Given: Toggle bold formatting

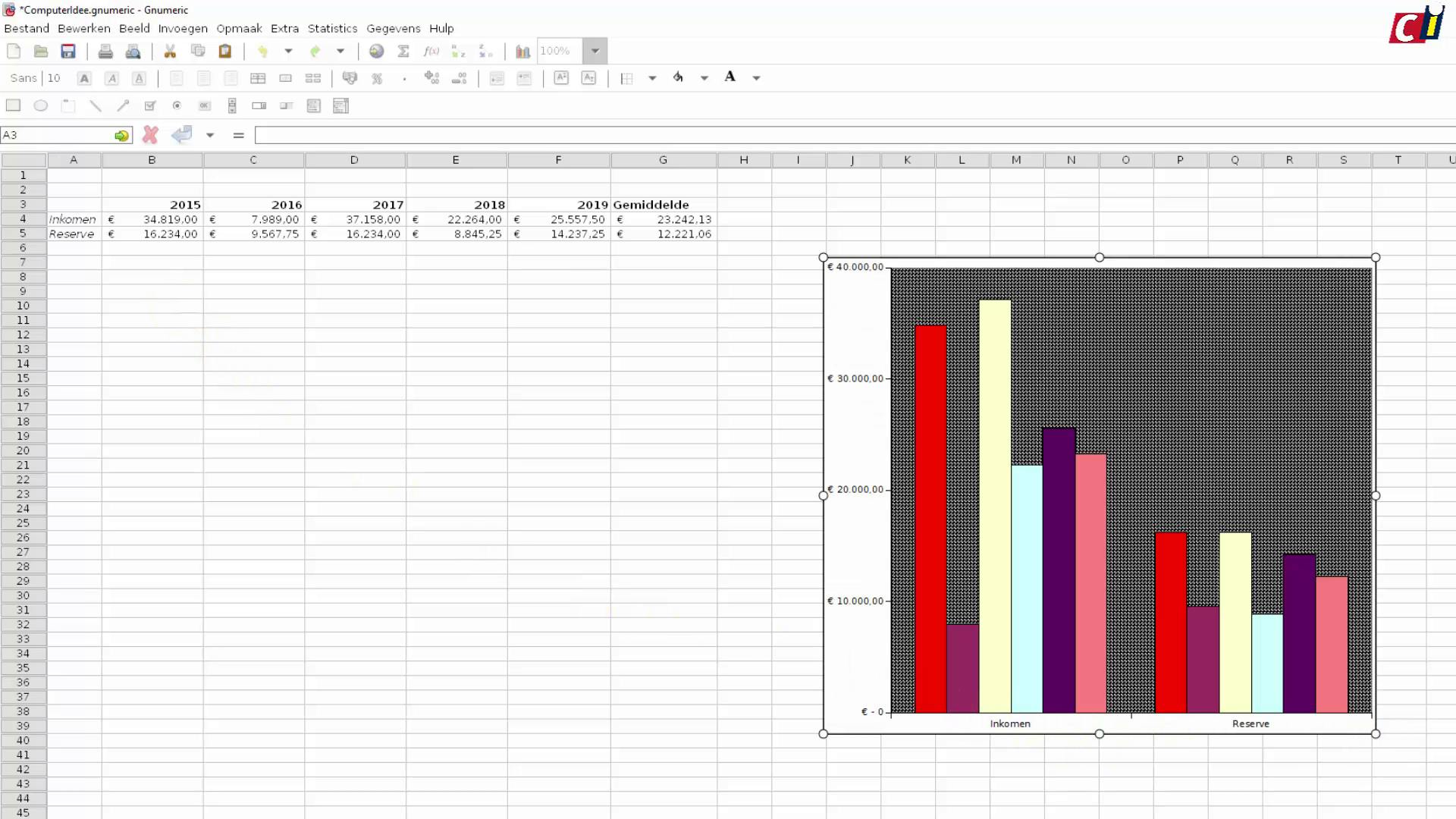Looking at the screenshot, I should click(83, 78).
